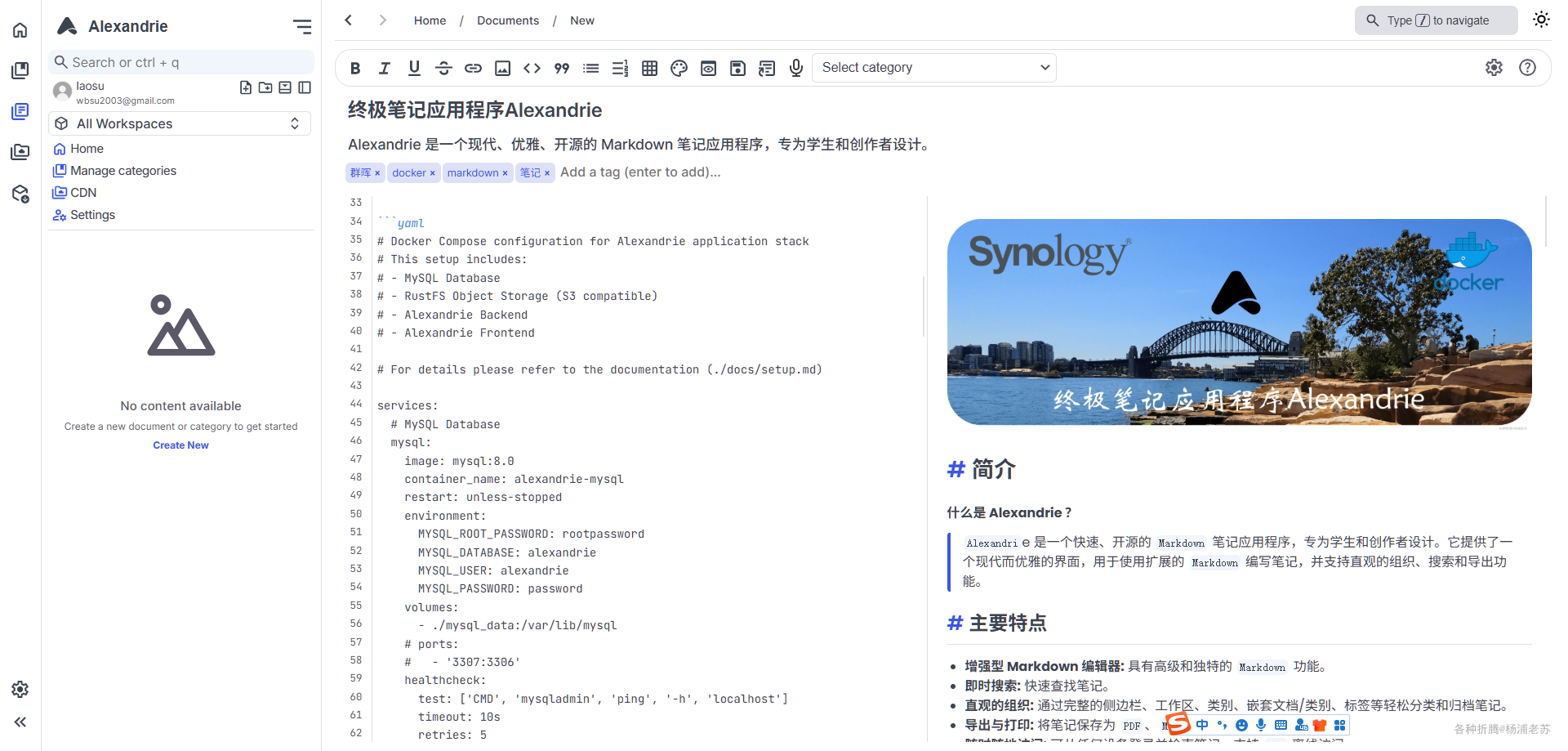Image resolution: width=1568 pixels, height=751 pixels.
Task: Create new folder icon beside laosu
Action: (265, 87)
